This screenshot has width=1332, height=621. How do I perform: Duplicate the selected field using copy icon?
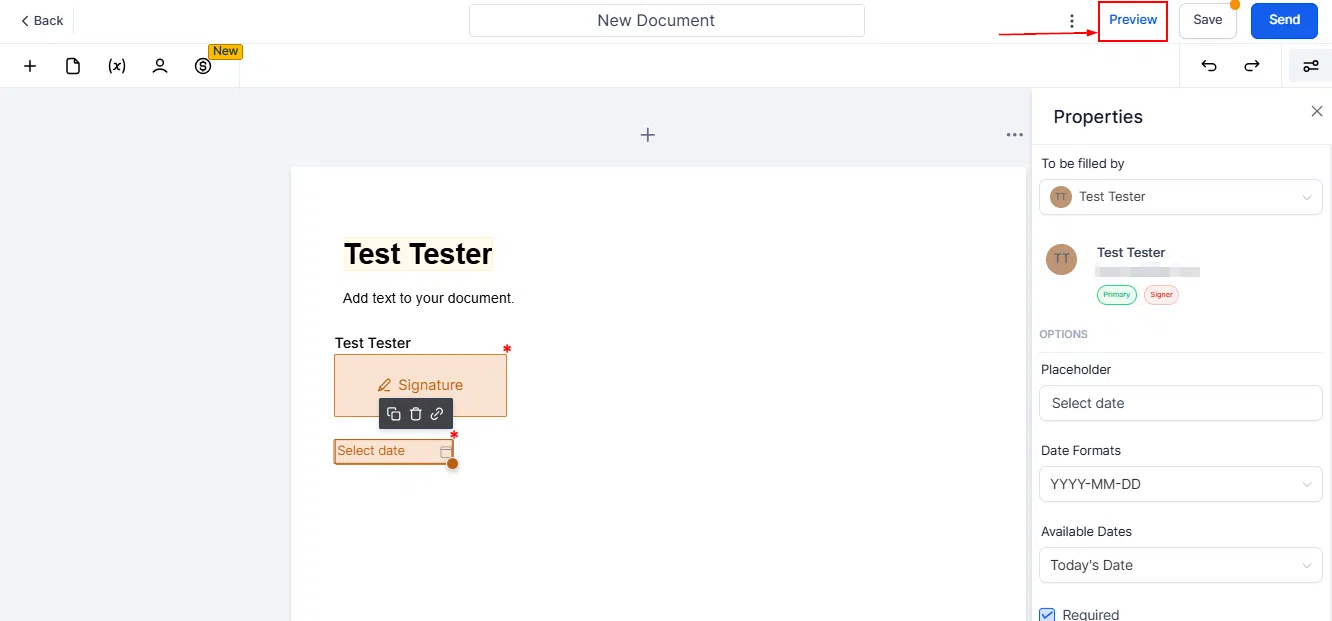(x=394, y=414)
